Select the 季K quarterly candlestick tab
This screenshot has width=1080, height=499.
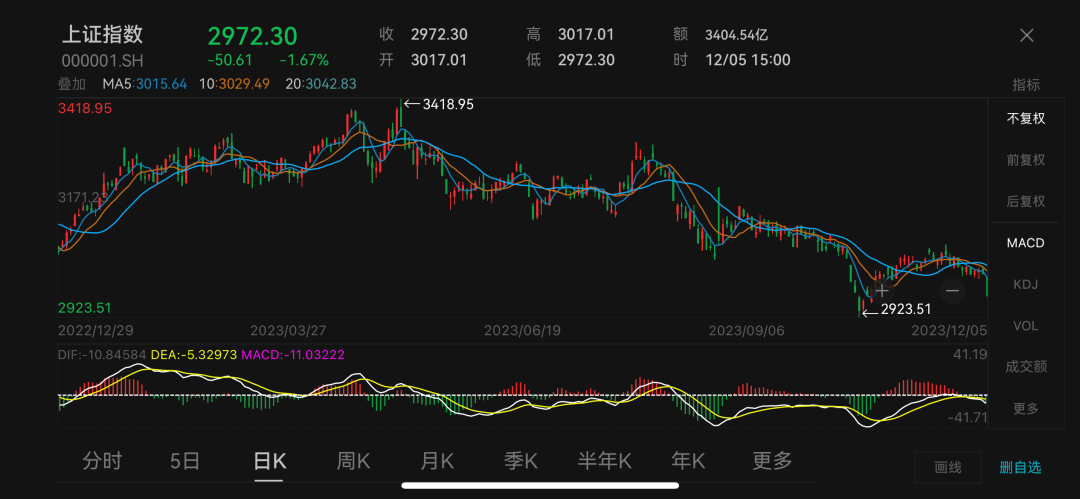point(521,460)
